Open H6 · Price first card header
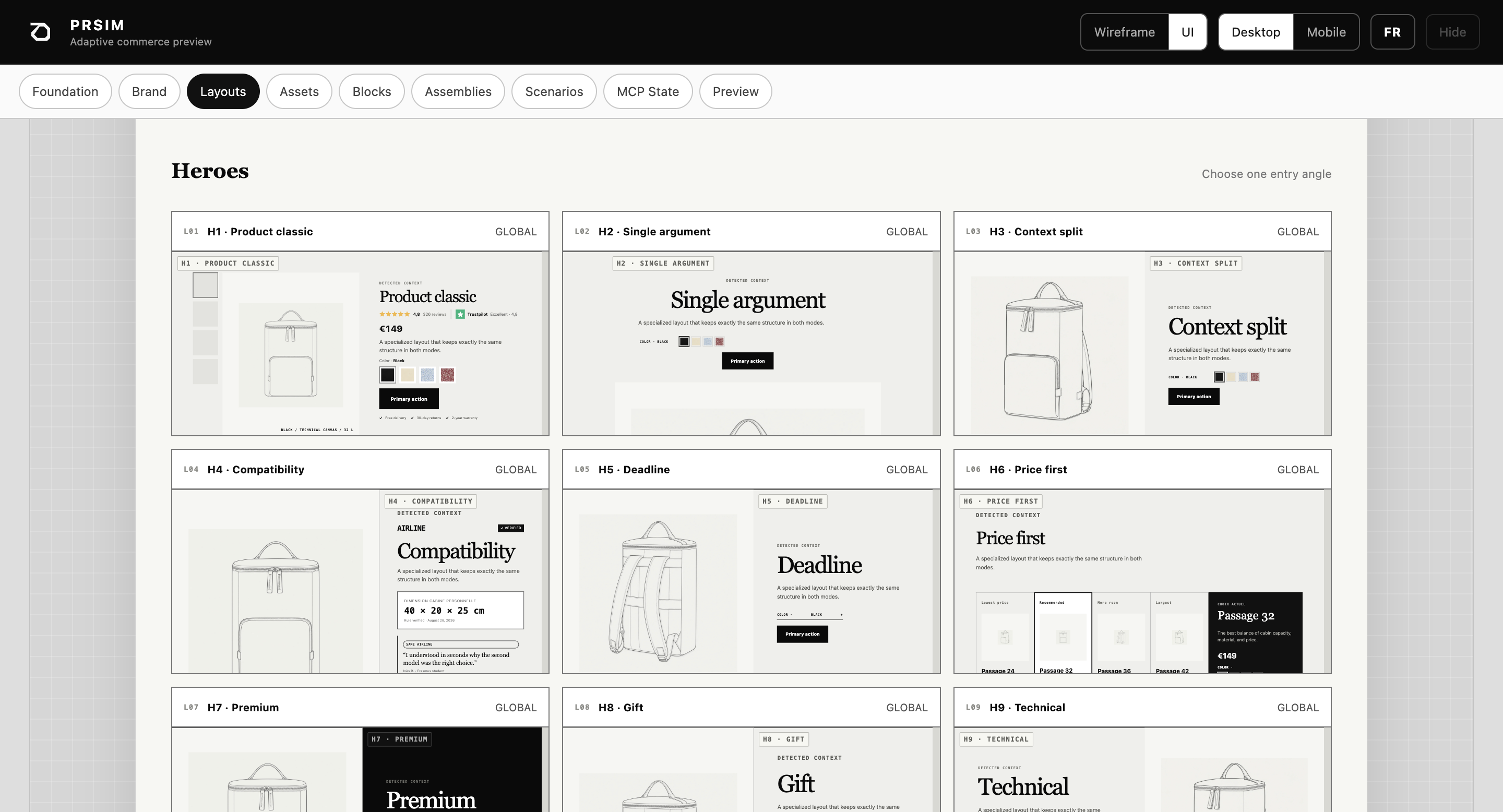Screen dimensions: 1503x812 tap(1142, 470)
